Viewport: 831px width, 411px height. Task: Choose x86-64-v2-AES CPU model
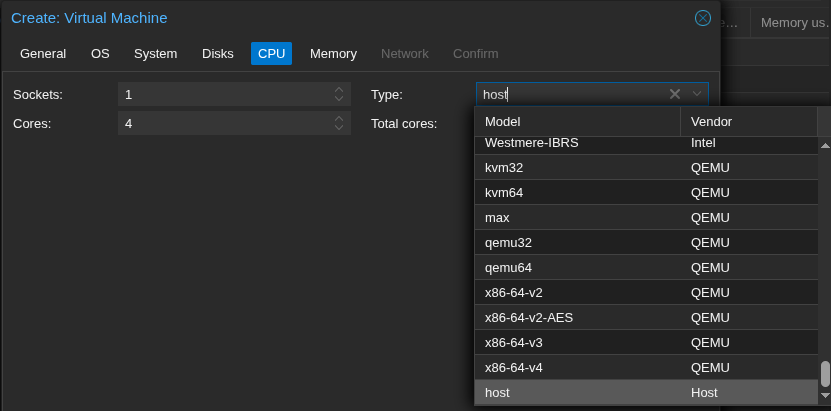(528, 318)
